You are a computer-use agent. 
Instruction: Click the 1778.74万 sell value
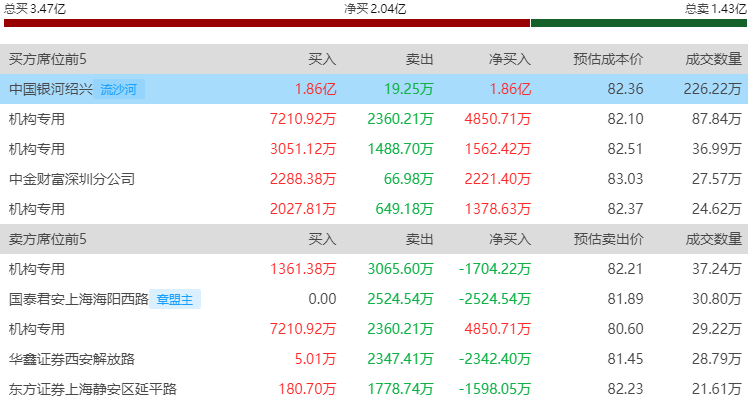[400, 389]
